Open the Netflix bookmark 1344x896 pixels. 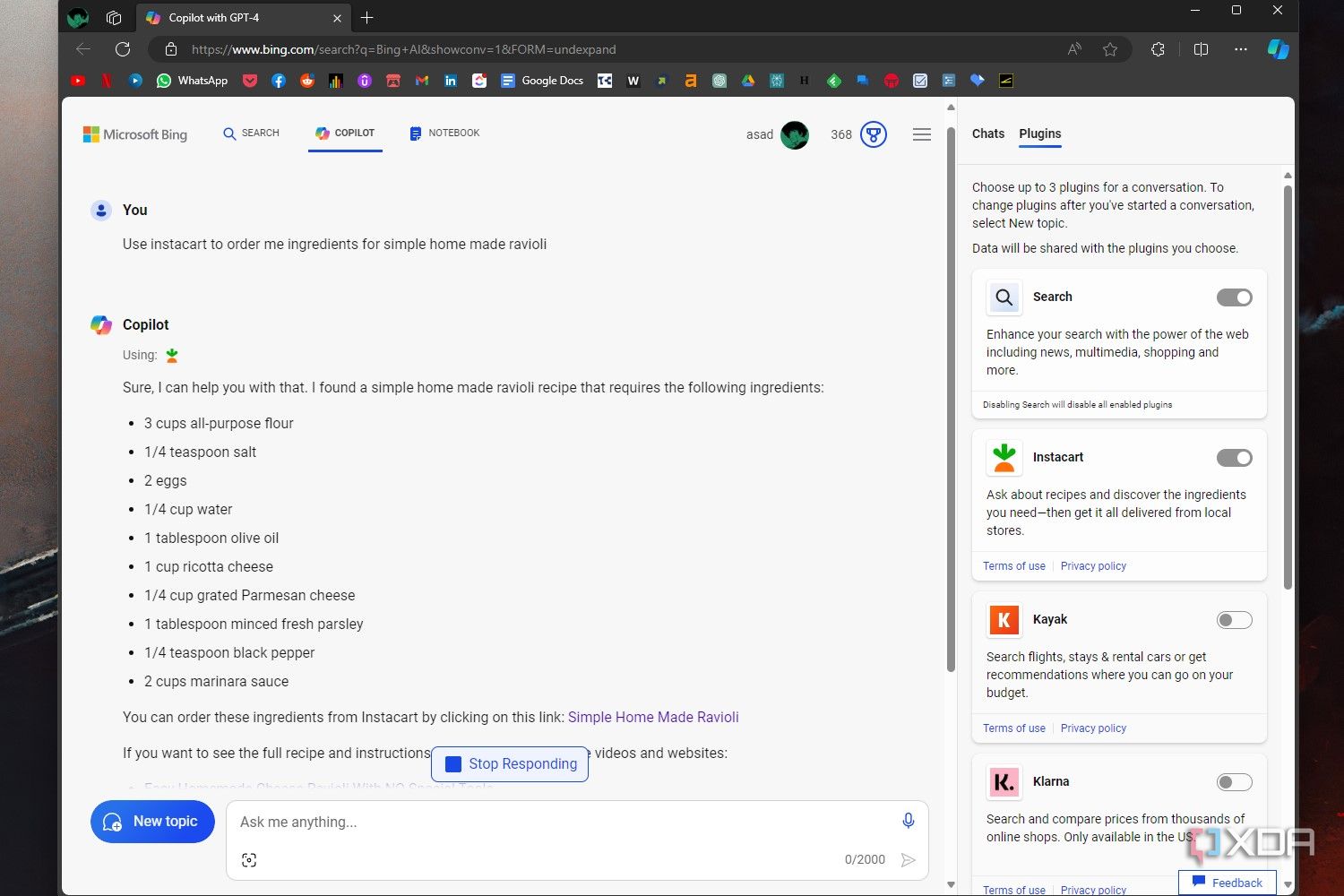point(107,81)
